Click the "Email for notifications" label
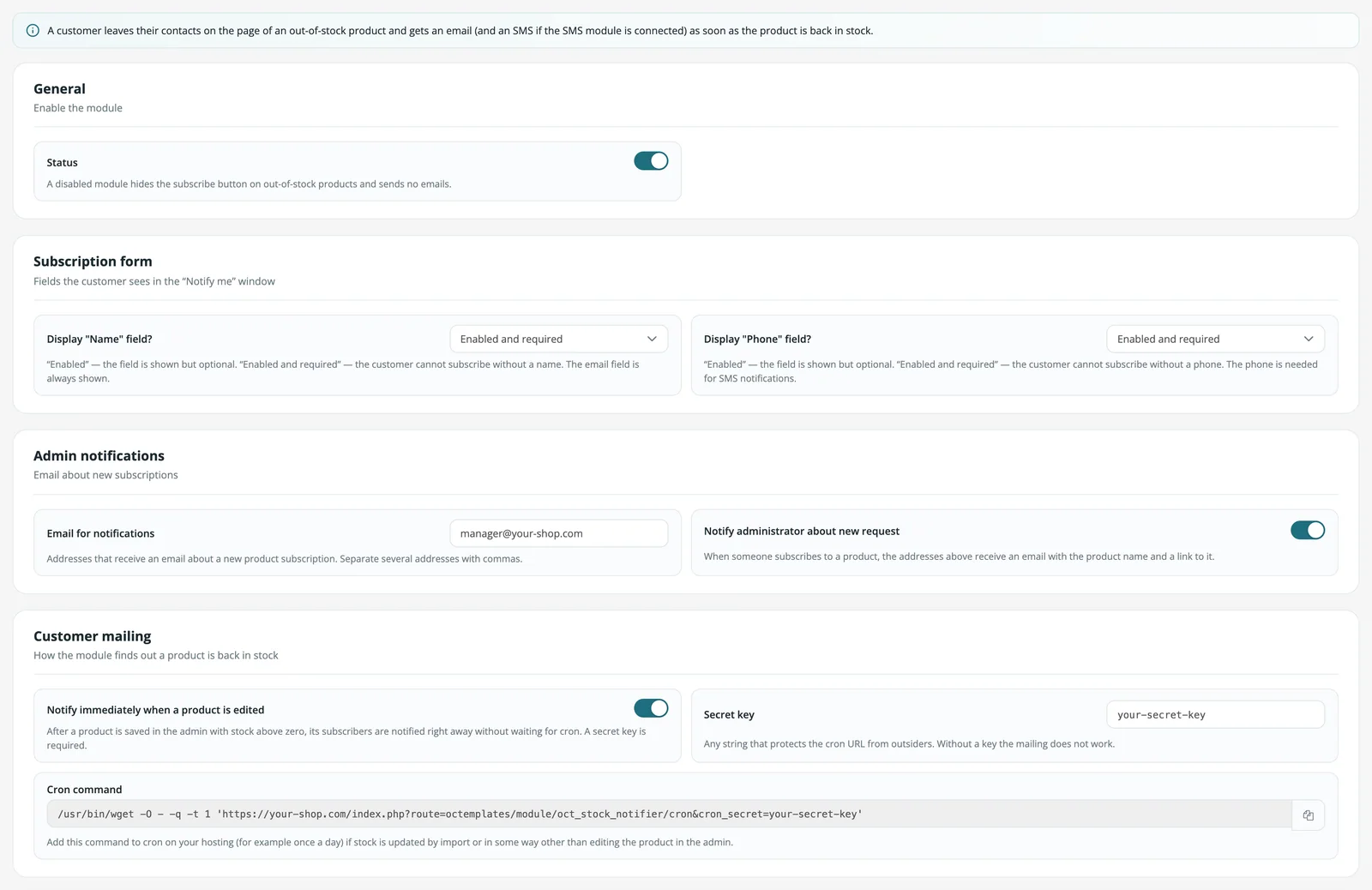 pyautogui.click(x=100, y=533)
